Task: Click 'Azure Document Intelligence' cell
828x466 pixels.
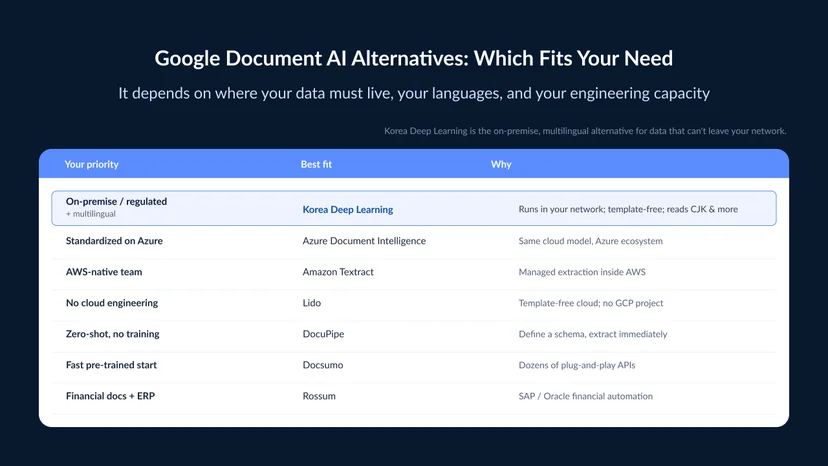Action: 364,241
